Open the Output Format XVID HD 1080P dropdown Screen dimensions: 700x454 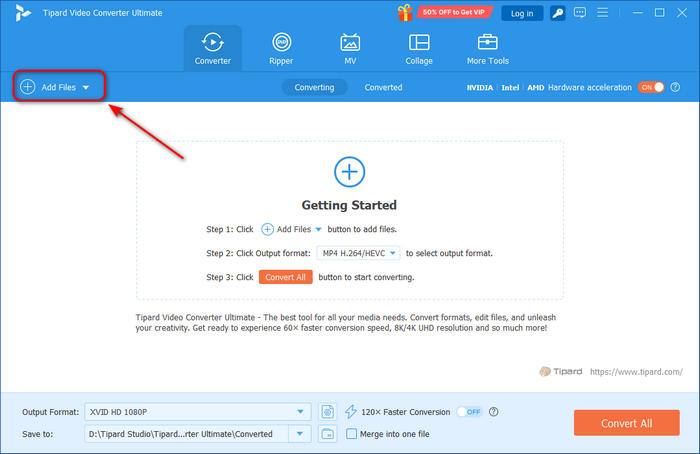pos(198,412)
